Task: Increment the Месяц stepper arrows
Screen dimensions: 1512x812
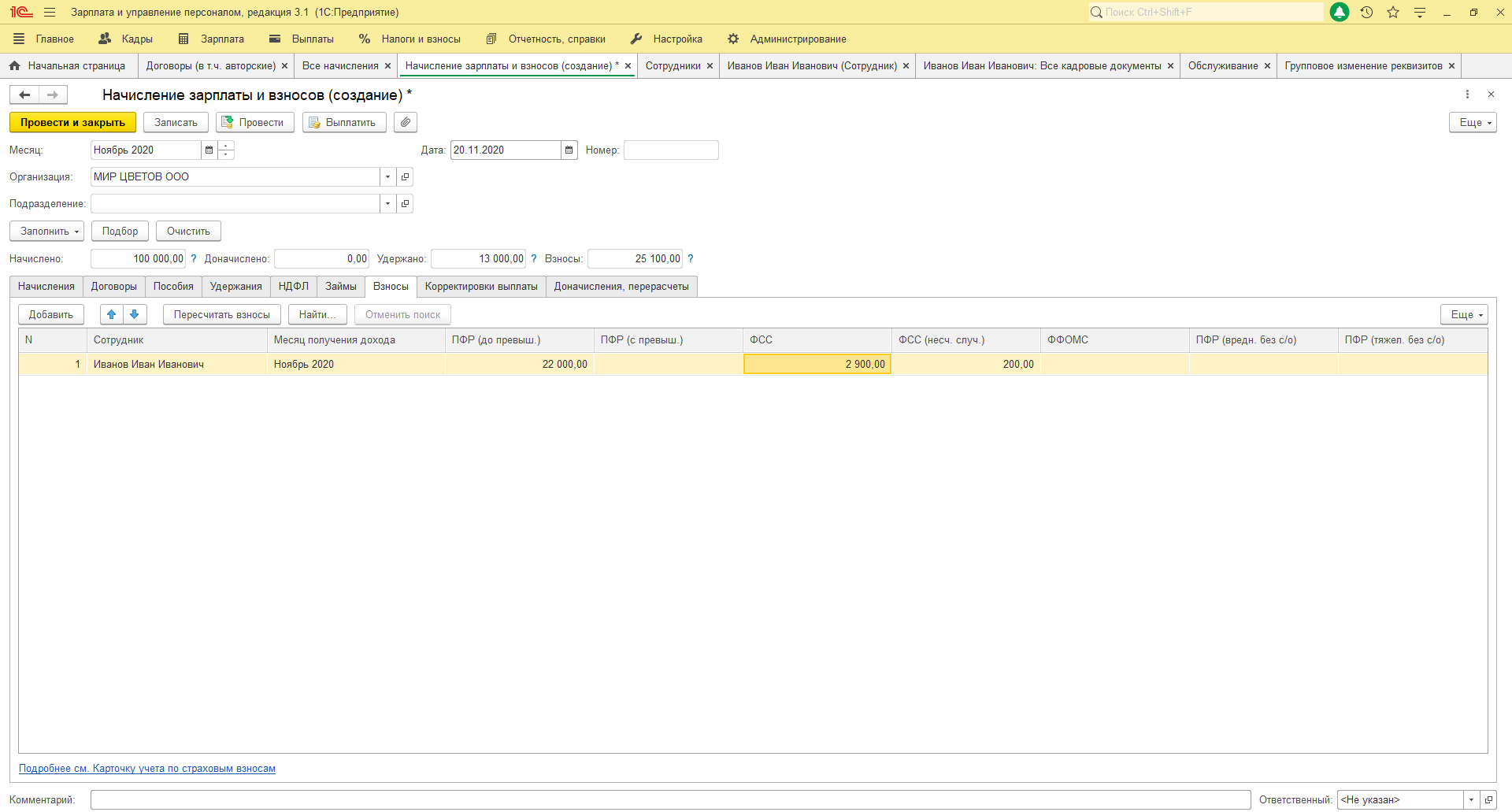Action: coord(226,146)
